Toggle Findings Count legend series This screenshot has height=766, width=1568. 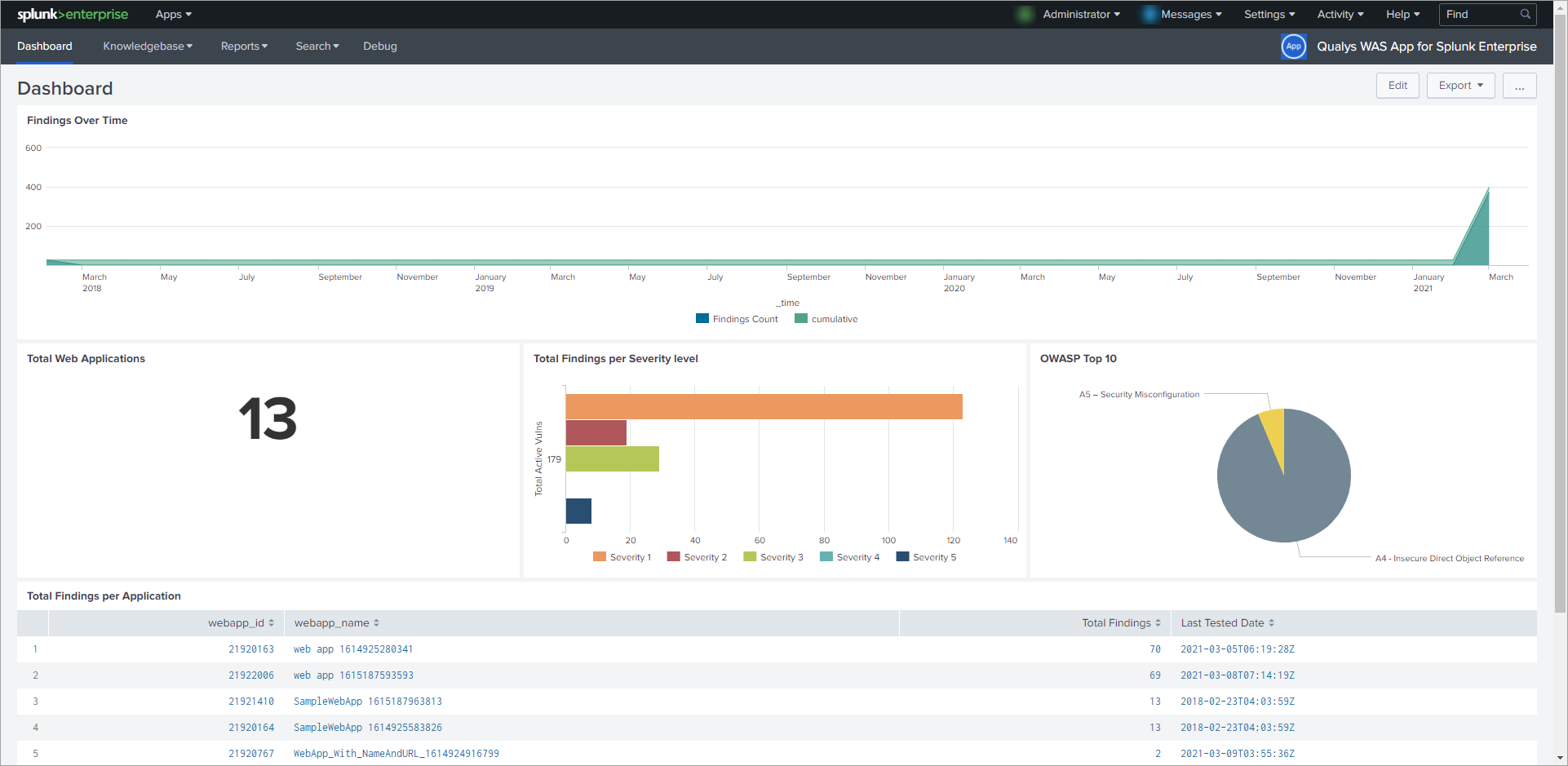737,319
